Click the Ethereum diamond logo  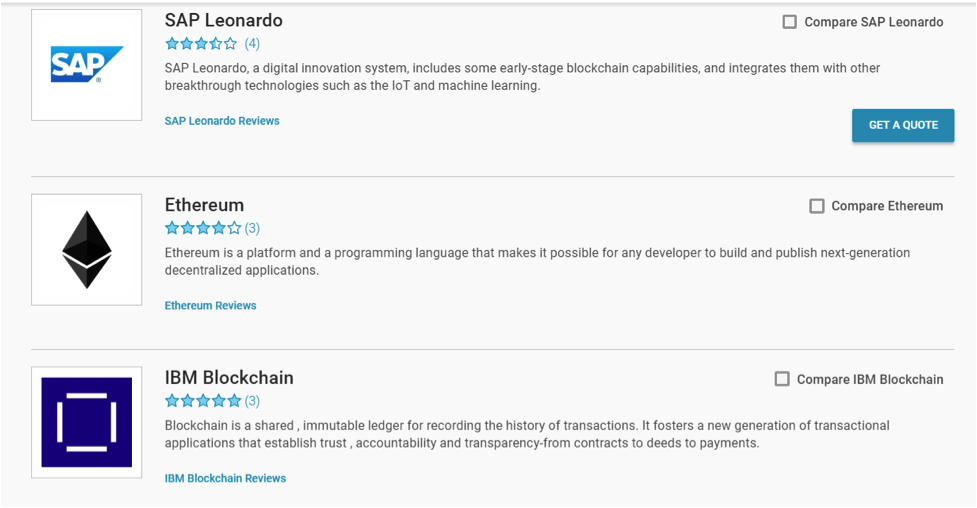point(87,249)
